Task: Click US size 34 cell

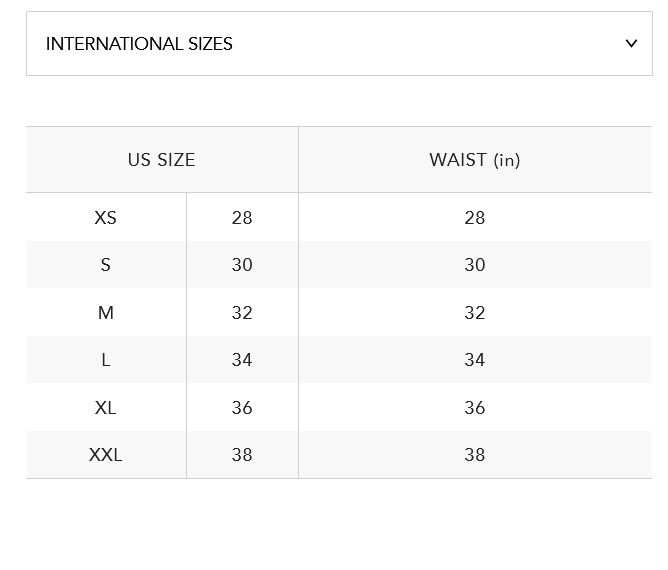Action: (x=242, y=360)
